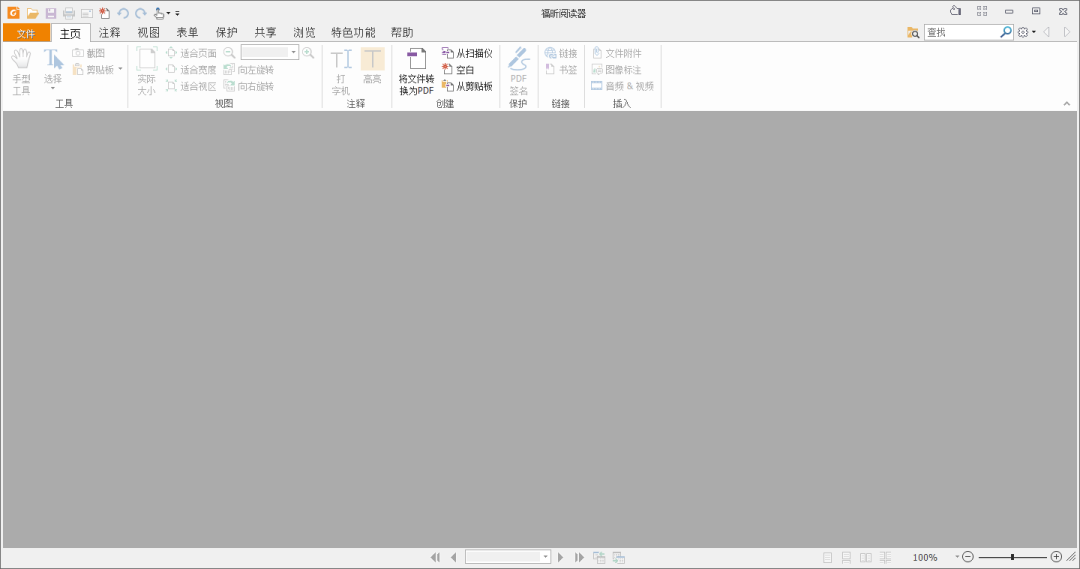Click the 查找 search input field
Screen dimensions: 1080x569
click(961, 32)
